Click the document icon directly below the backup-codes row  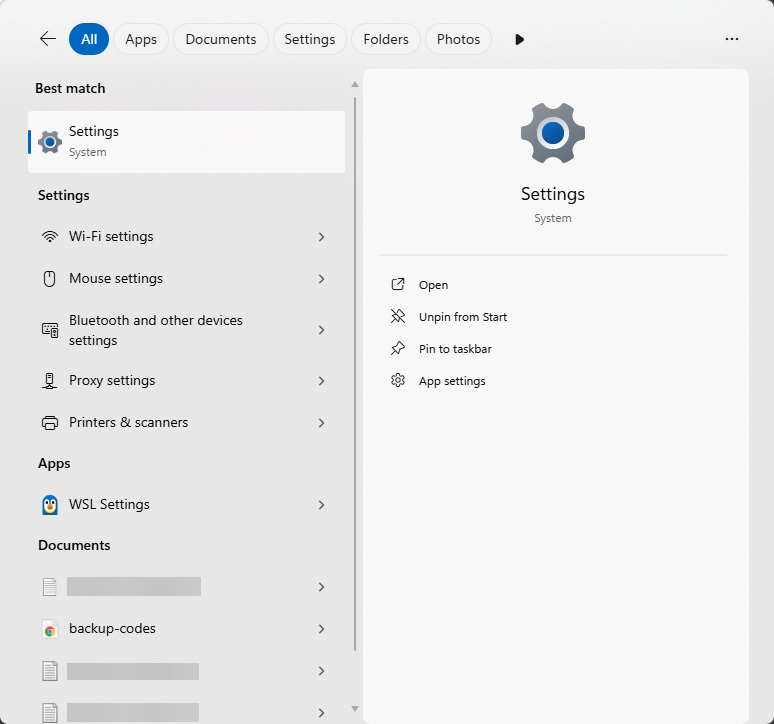click(x=50, y=671)
